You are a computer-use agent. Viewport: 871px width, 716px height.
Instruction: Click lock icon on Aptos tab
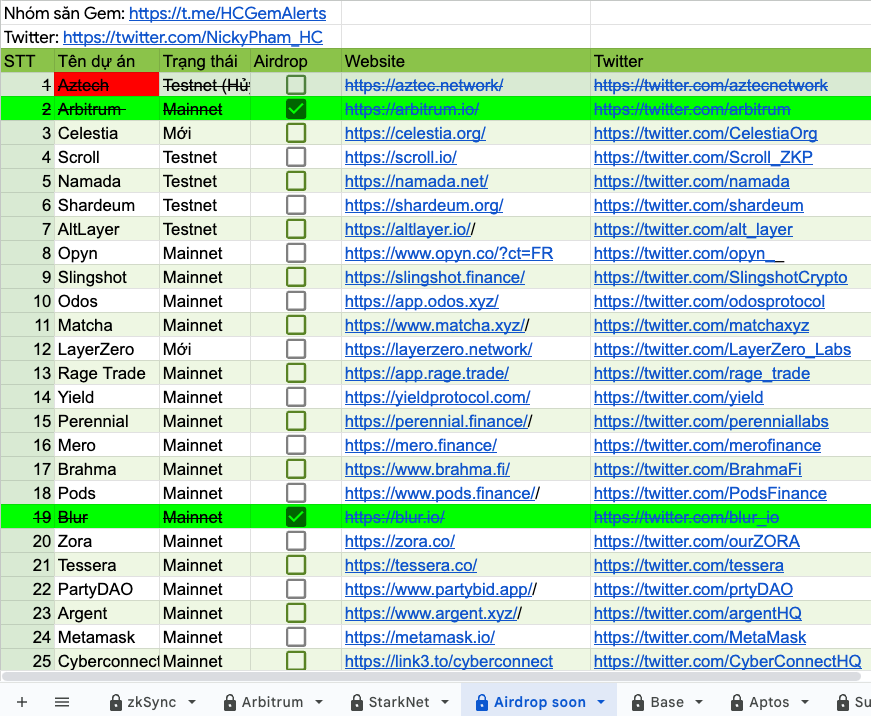(737, 703)
